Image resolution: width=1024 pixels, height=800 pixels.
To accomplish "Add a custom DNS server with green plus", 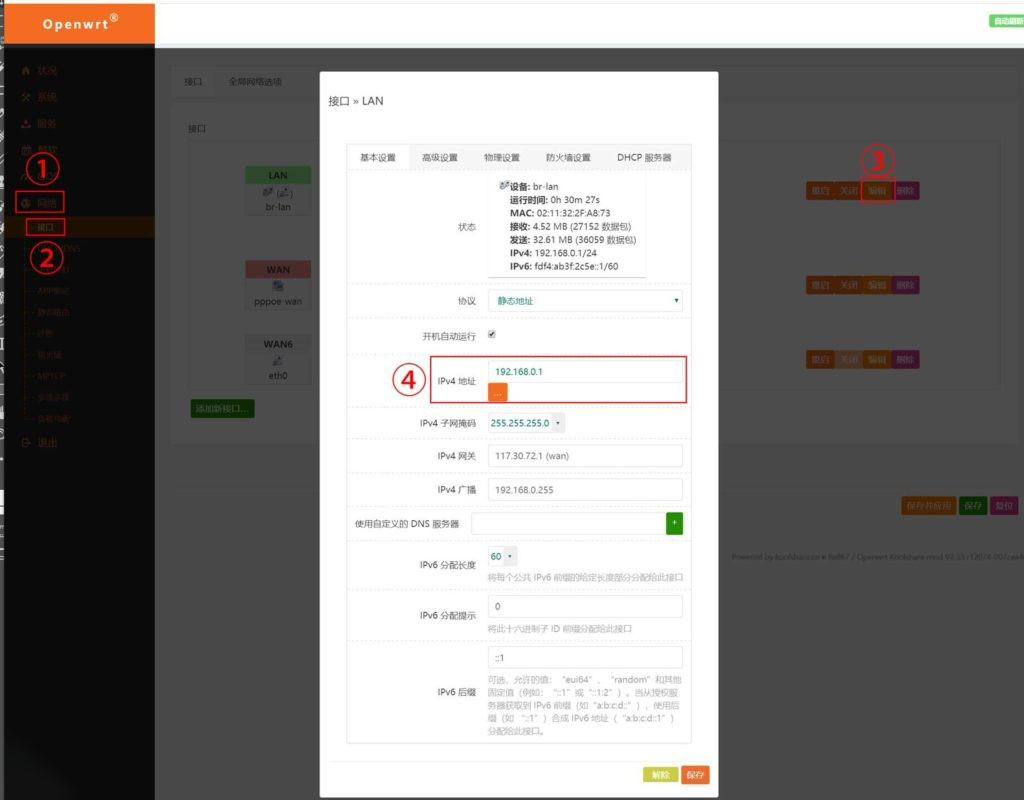I will tap(675, 523).
